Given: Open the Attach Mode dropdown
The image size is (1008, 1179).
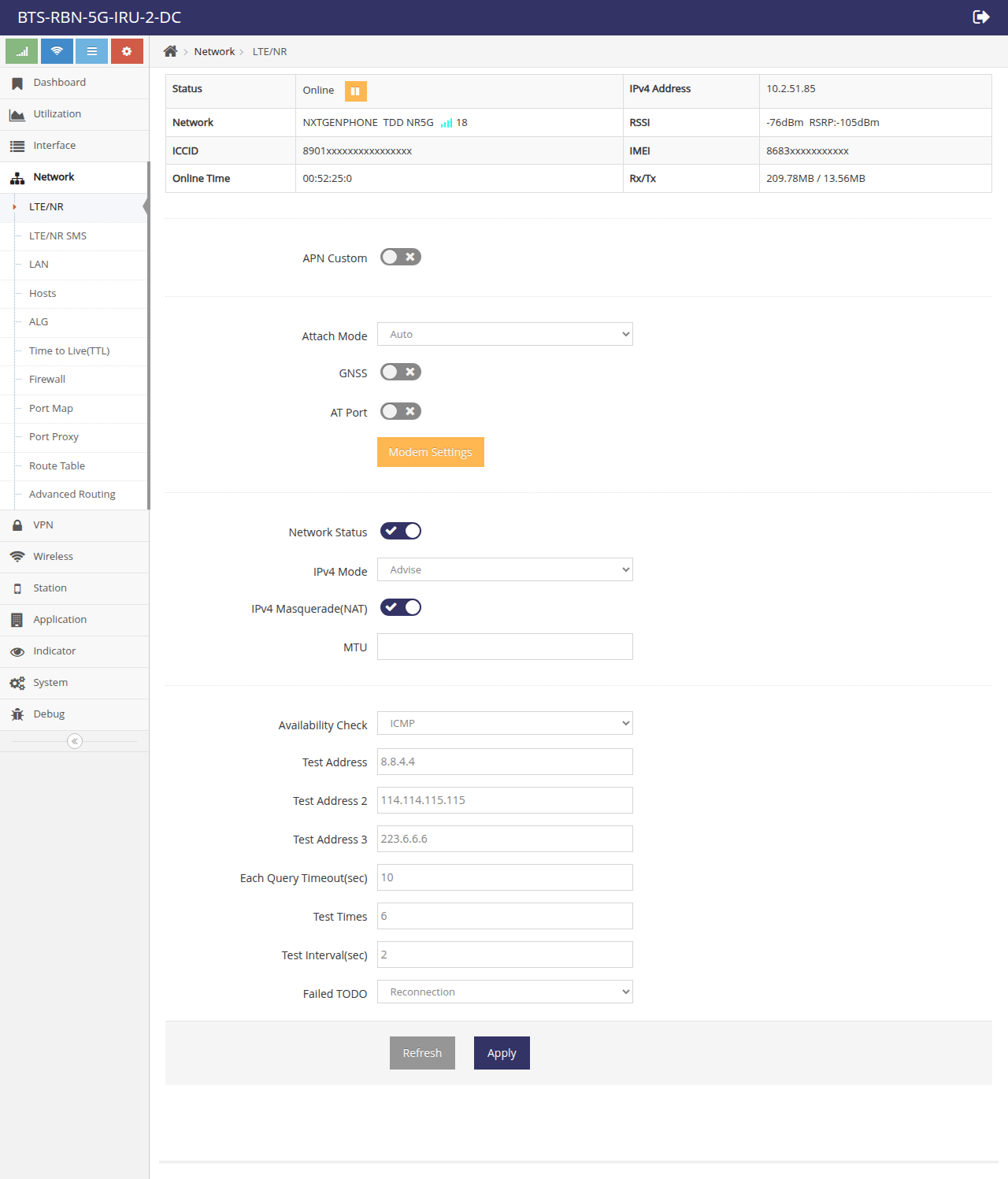Looking at the screenshot, I should pos(505,334).
